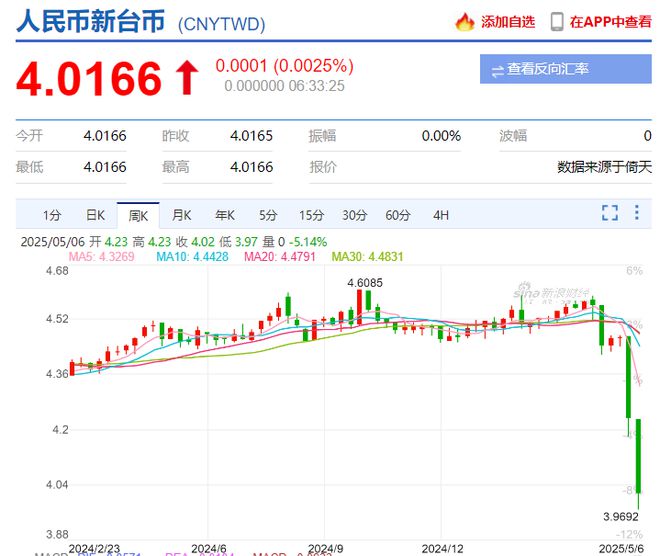660x556 pixels.
Task: Click the 3.9692 low price marker
Action: (621, 517)
